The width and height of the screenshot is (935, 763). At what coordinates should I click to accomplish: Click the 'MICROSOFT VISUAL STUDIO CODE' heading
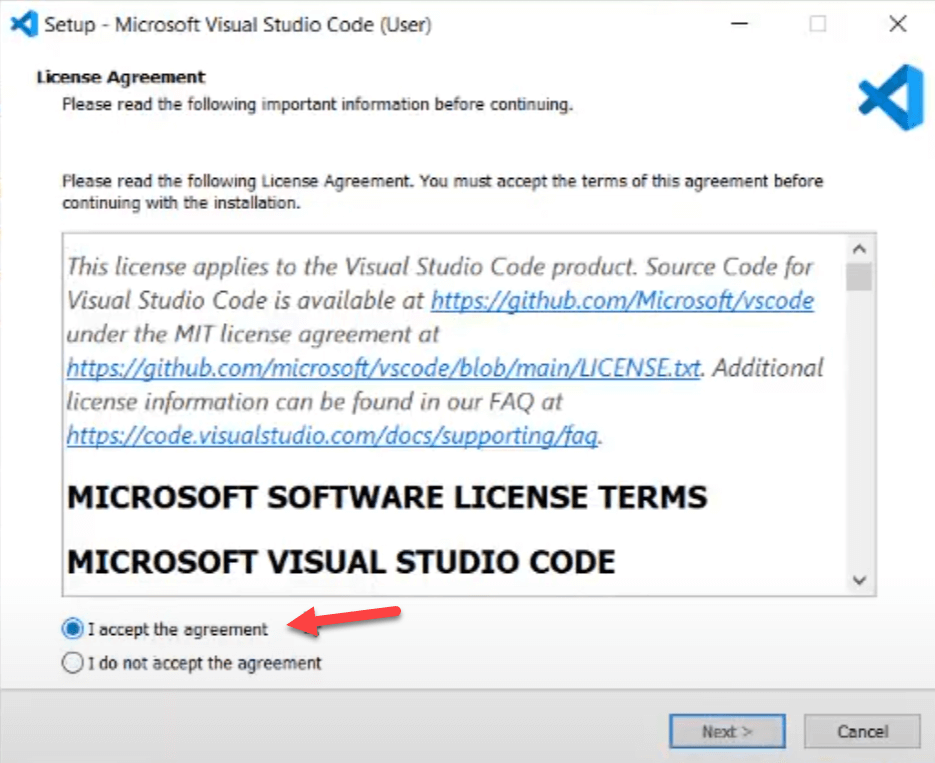[x=341, y=561]
